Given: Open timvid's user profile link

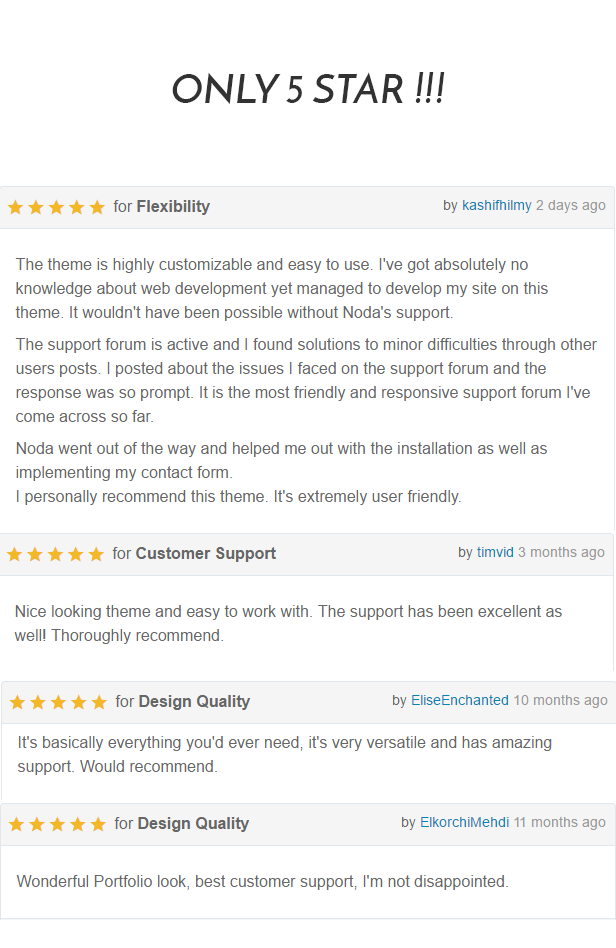Looking at the screenshot, I should (x=495, y=552).
